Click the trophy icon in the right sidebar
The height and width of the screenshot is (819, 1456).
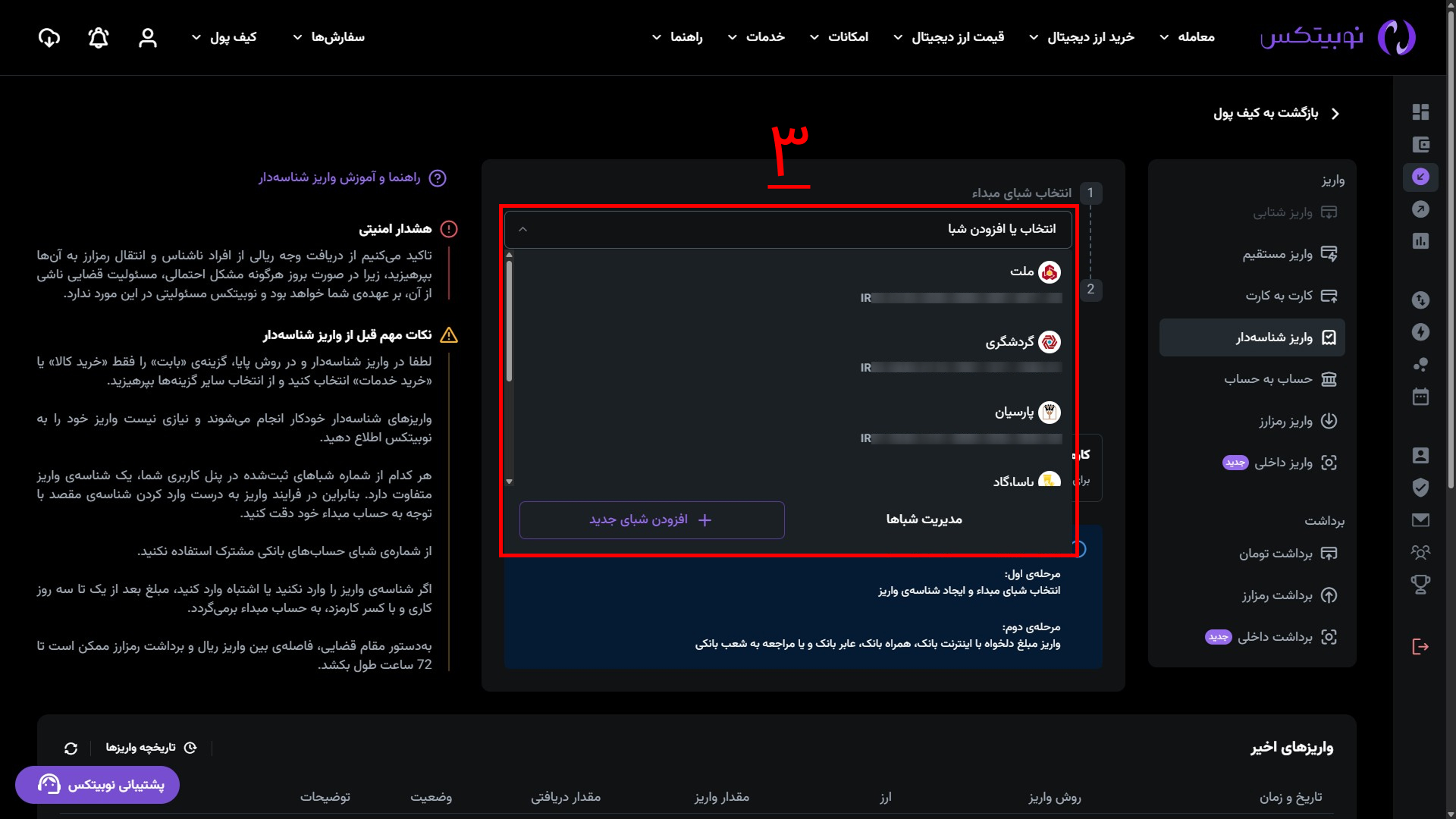click(1420, 584)
